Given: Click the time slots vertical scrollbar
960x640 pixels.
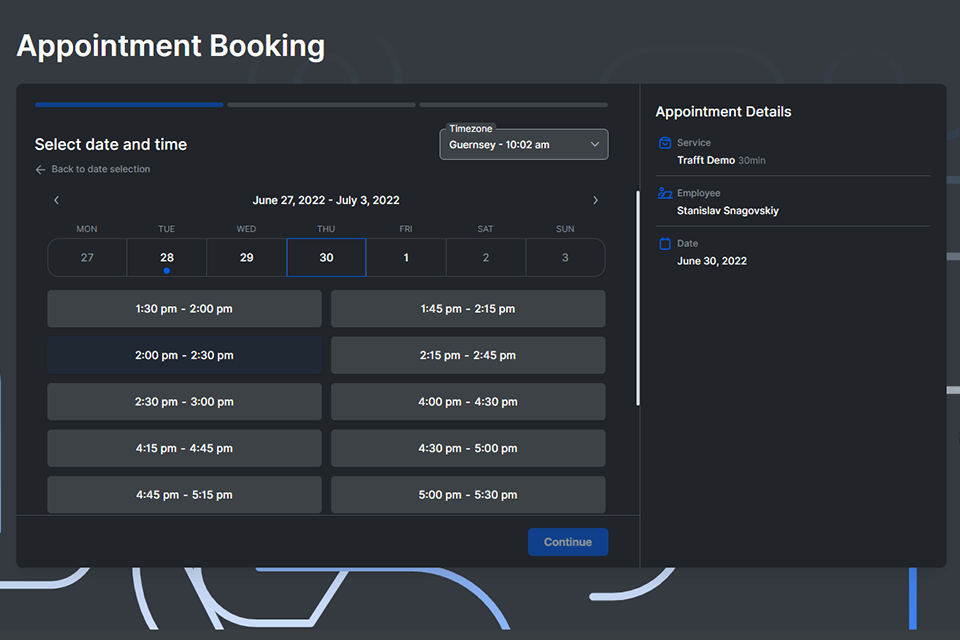Looking at the screenshot, I should click(x=638, y=300).
